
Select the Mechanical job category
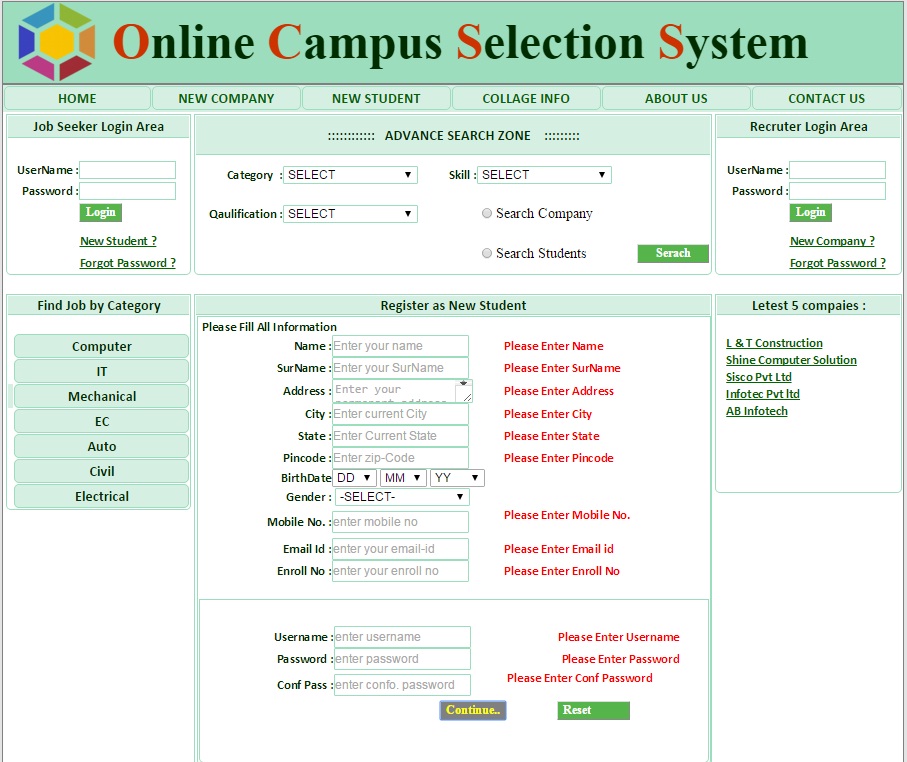(x=101, y=396)
